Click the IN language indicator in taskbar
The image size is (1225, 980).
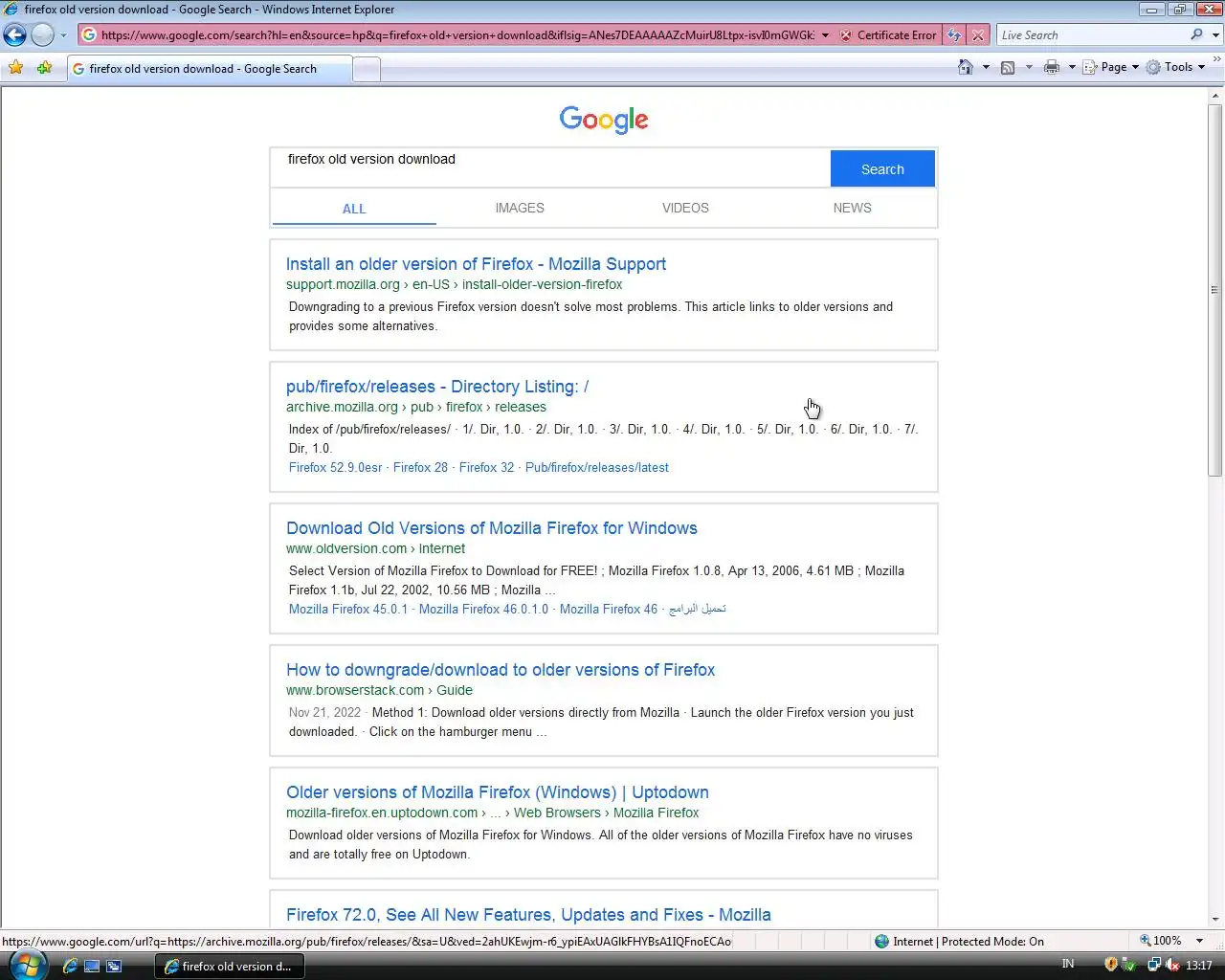1068,964
